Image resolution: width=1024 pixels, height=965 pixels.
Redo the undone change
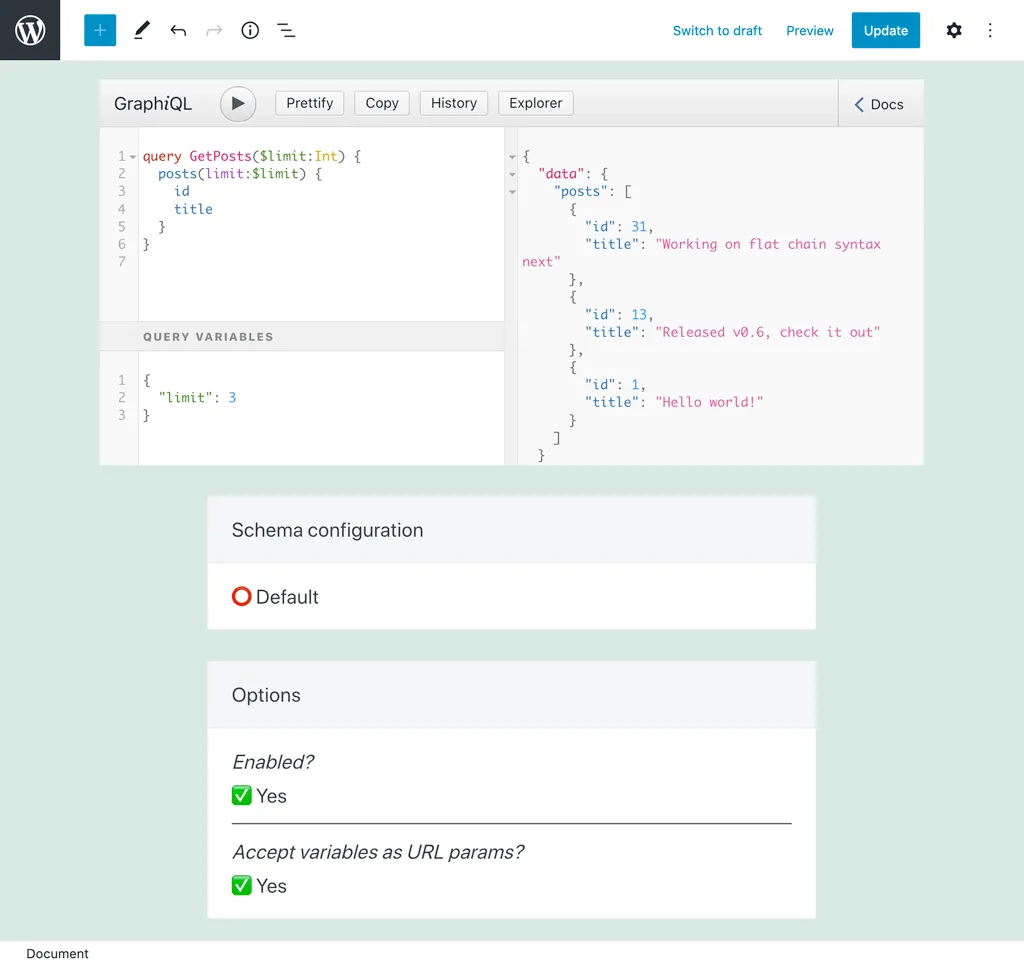pos(214,30)
